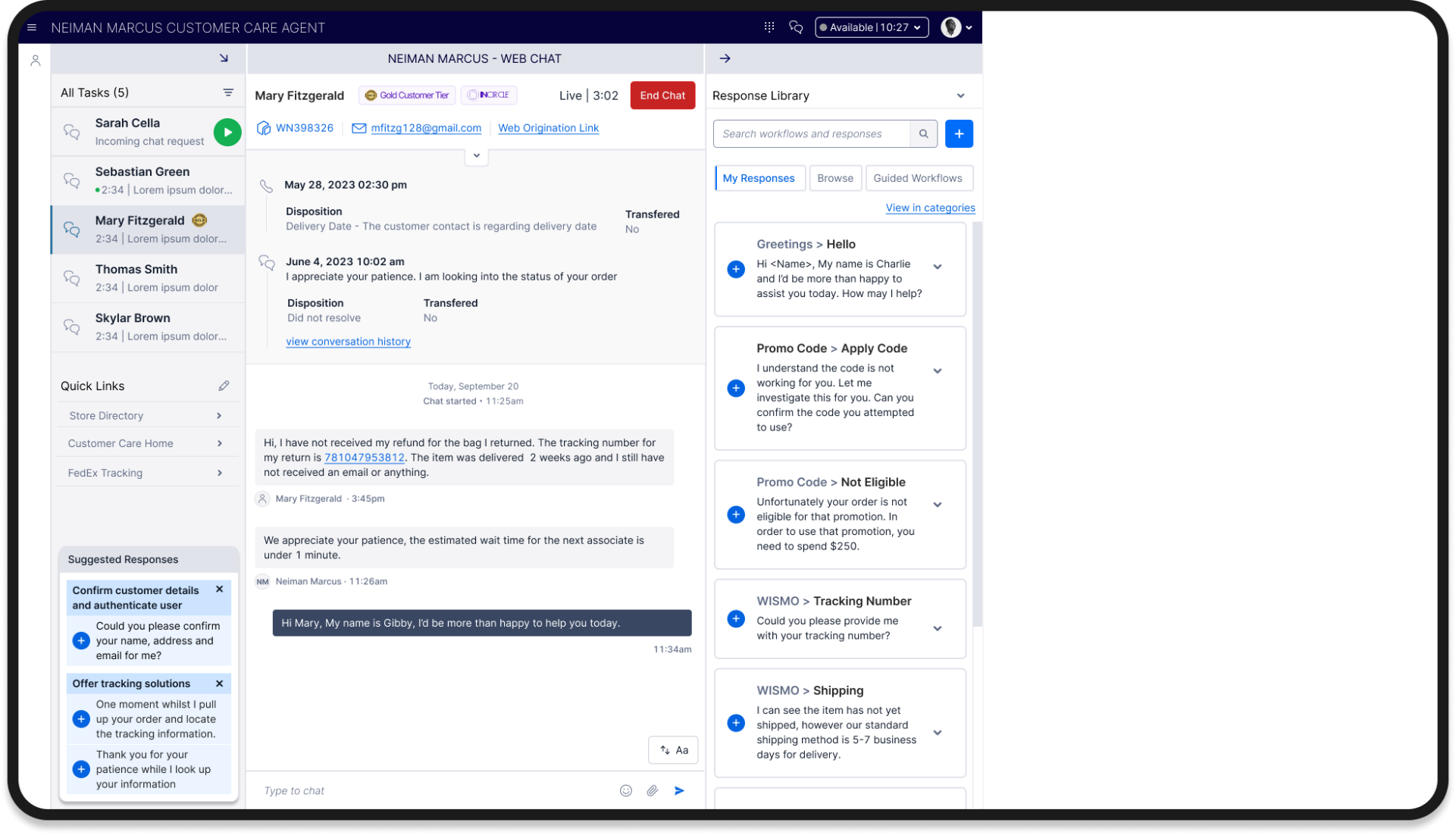Toggle text formatting Aa button
Image resolution: width=1456 pixels, height=835 pixels.
673,750
